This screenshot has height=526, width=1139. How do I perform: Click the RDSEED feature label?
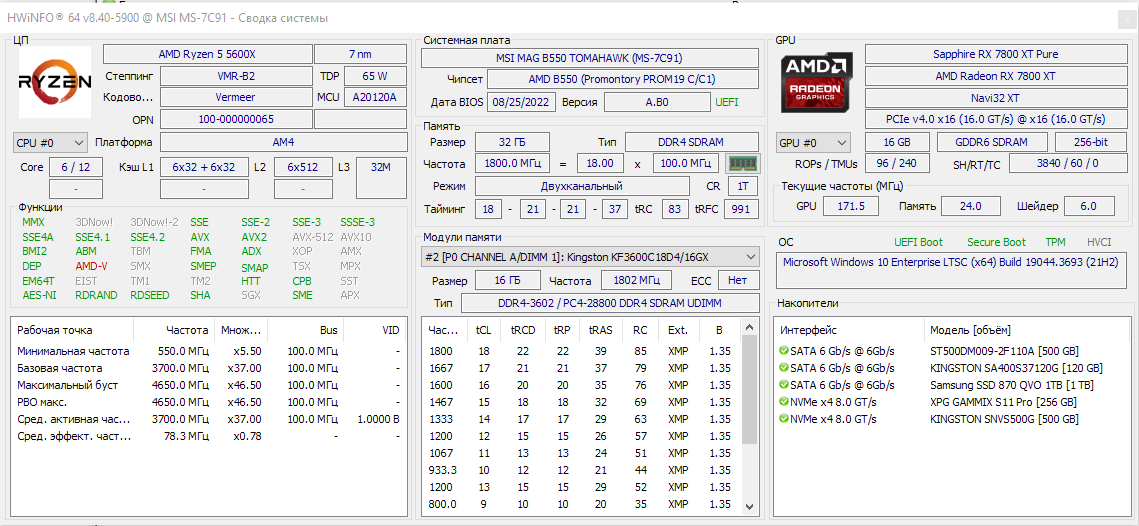[x=148, y=295]
